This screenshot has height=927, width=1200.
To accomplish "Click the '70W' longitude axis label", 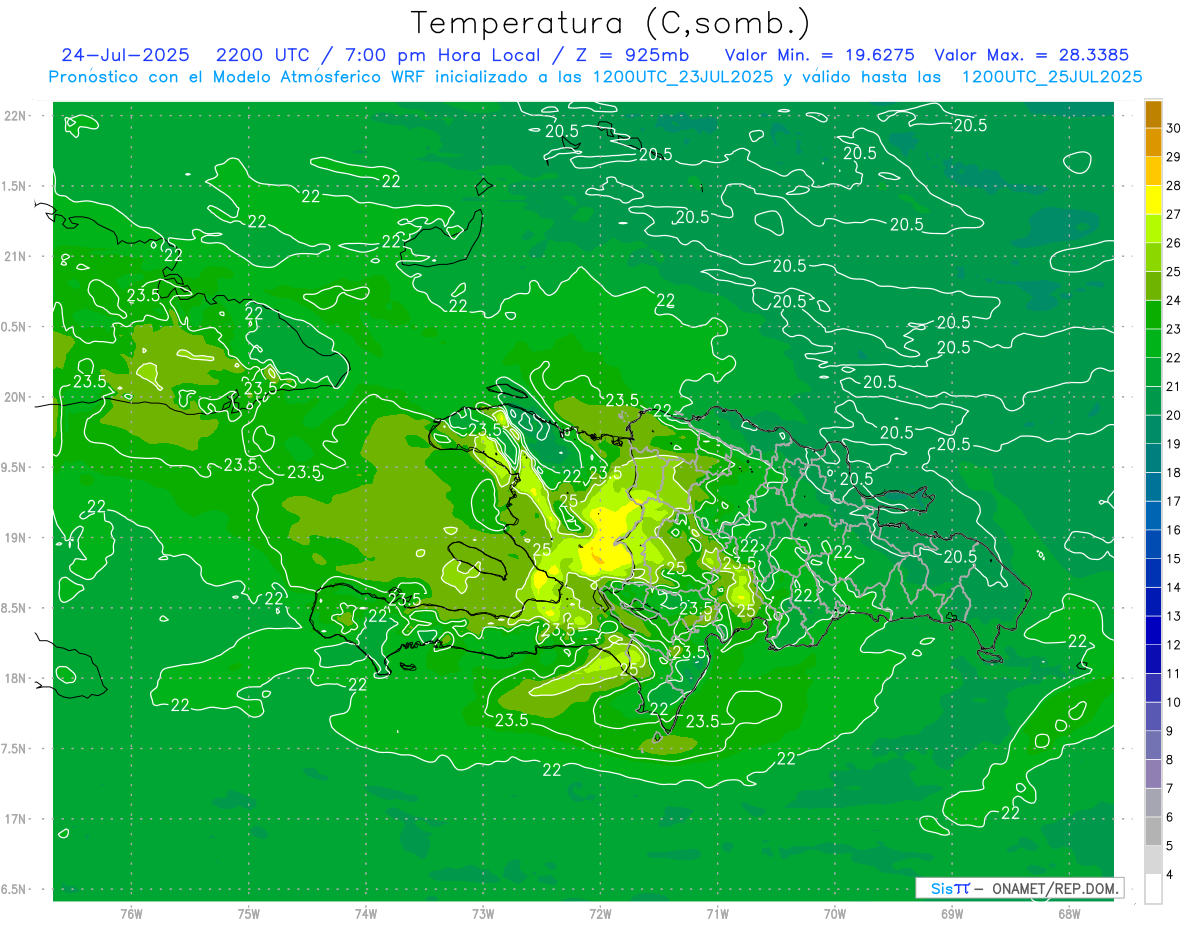I will coord(834,913).
